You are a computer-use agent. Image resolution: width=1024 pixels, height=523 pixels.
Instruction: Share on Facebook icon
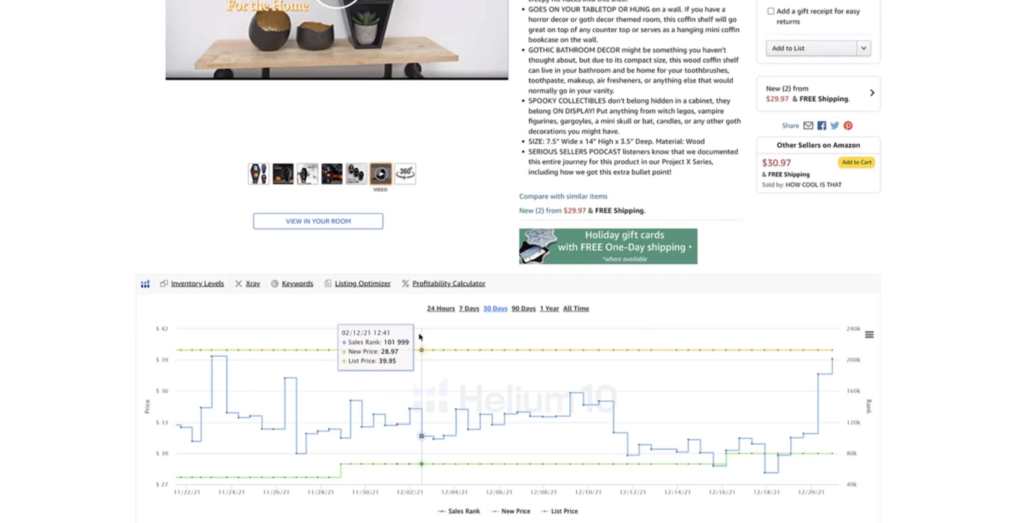[822, 125]
